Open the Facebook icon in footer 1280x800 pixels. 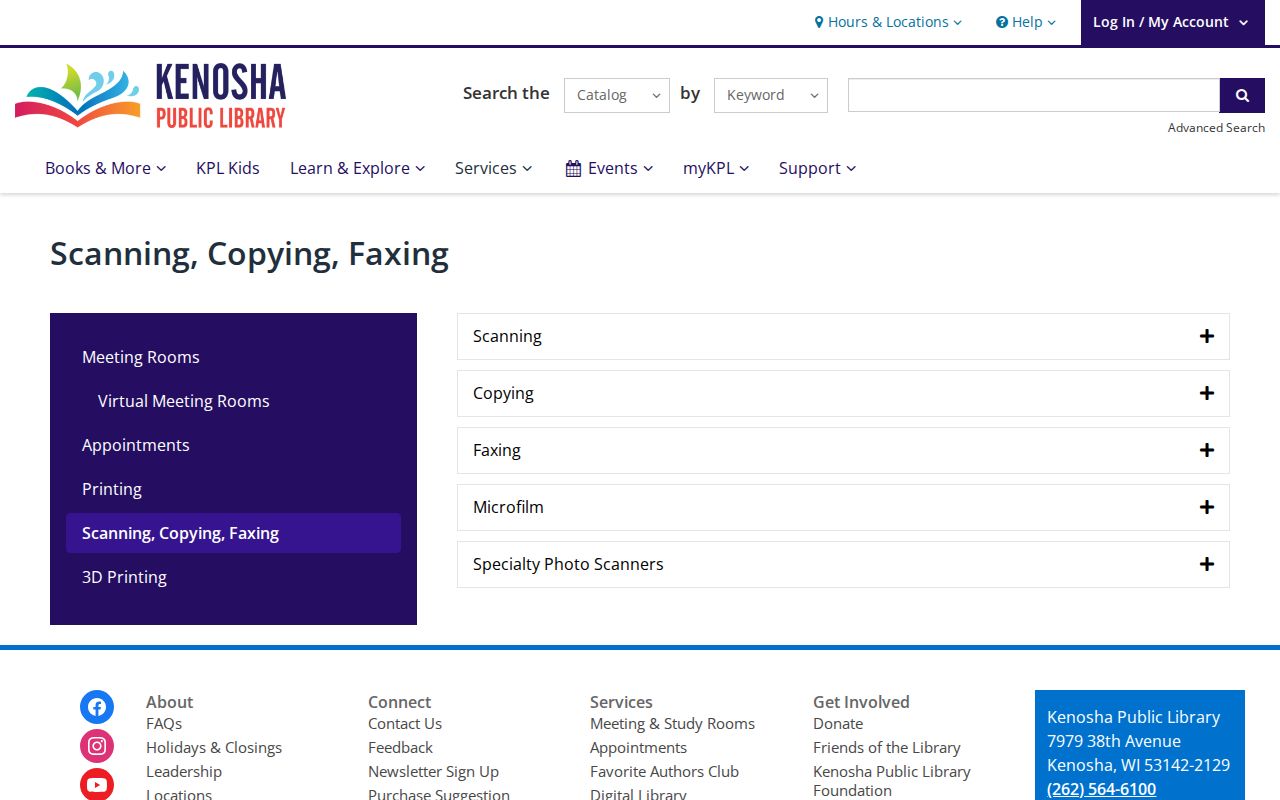(x=97, y=707)
